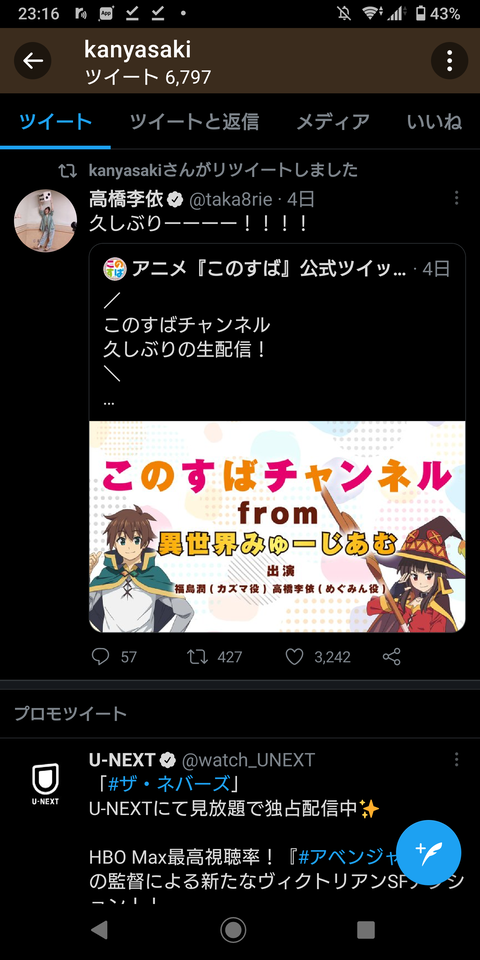
Task: Select the ツイート tab
Action: point(56,122)
